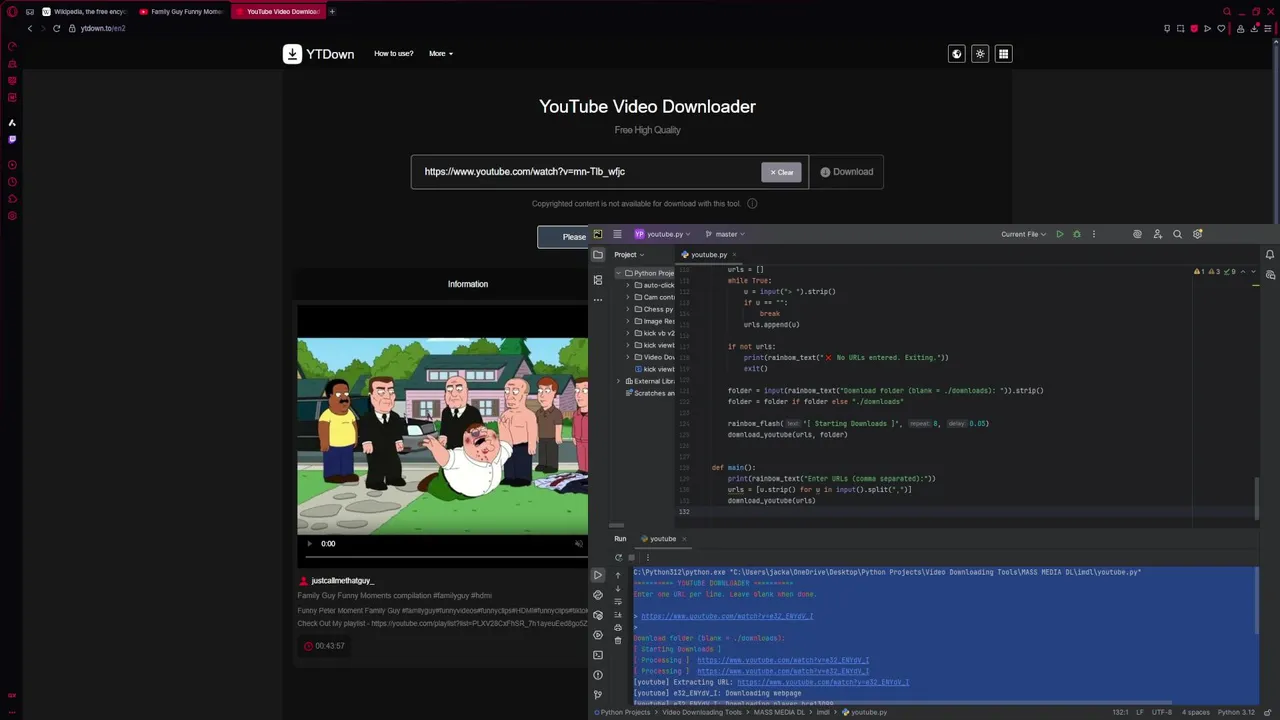Clear all Run console output (trash)

coord(618,640)
